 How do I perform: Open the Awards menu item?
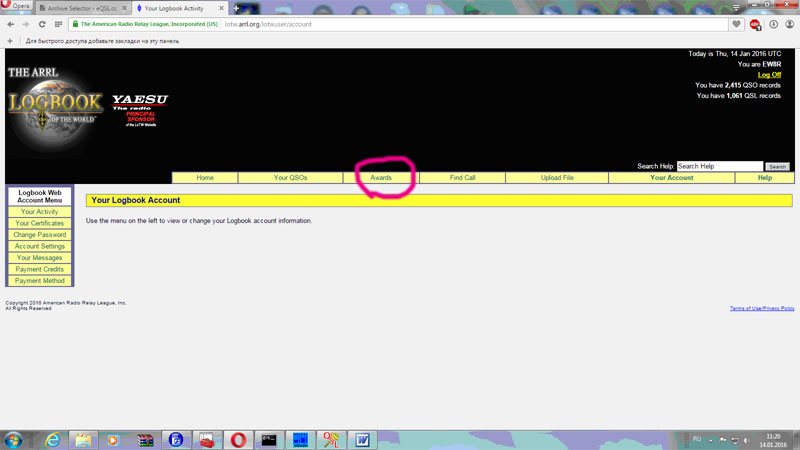[381, 178]
